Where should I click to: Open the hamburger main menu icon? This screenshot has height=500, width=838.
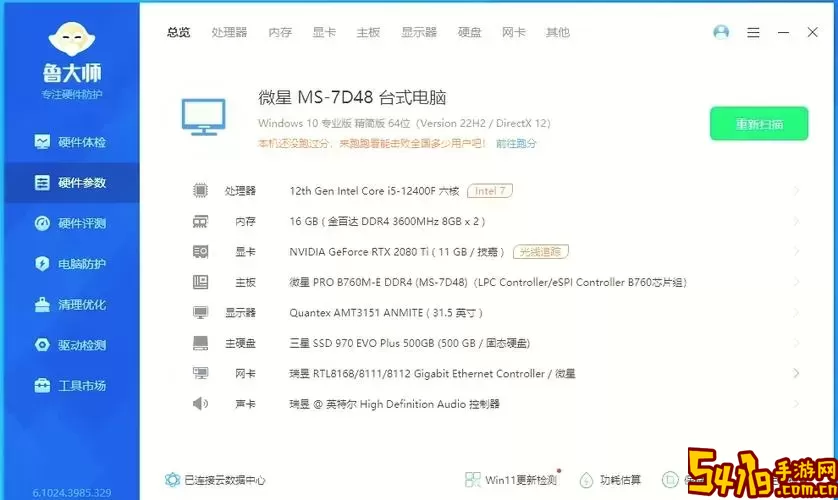753,33
